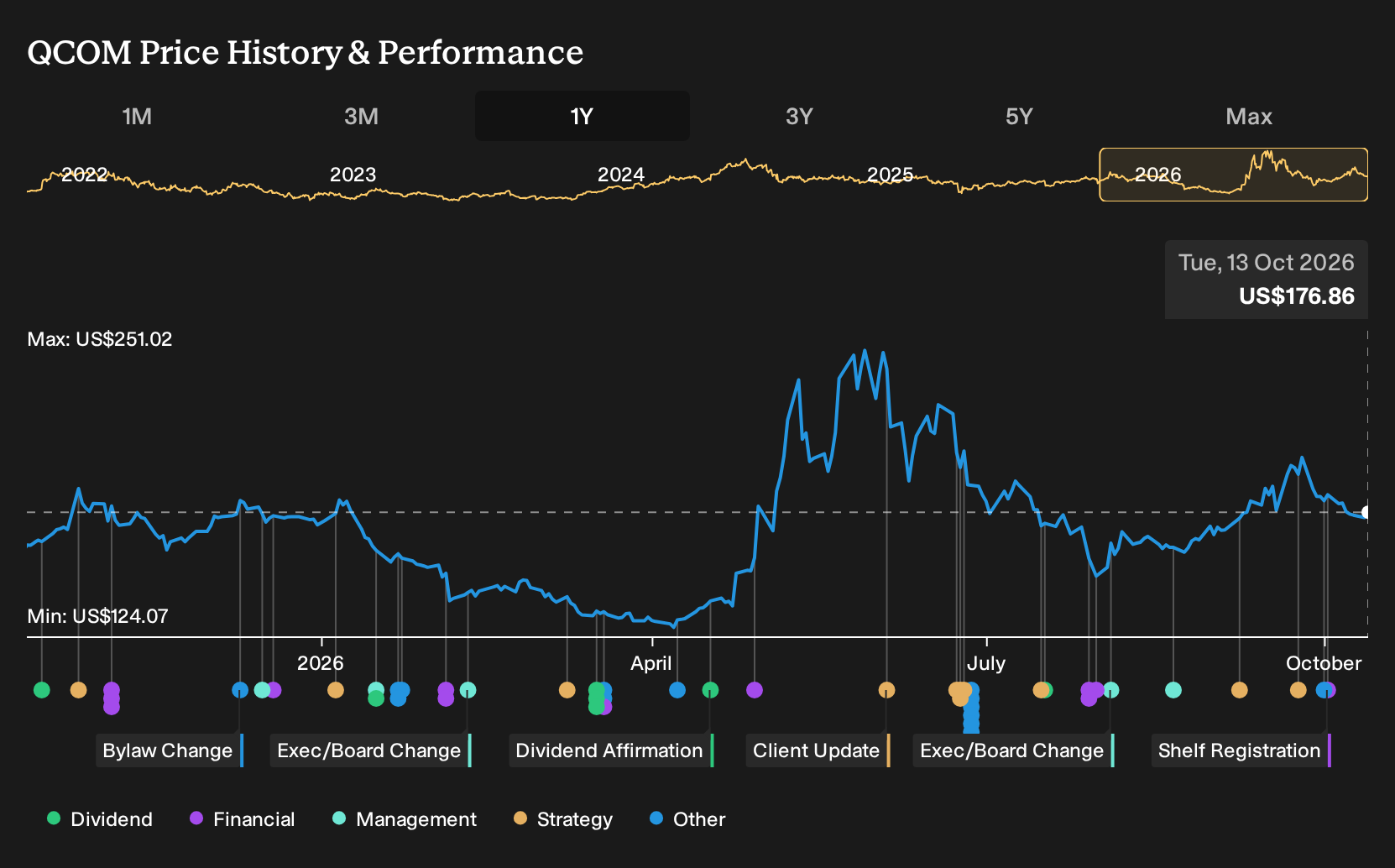Show the Max price history range
Image resolution: width=1395 pixels, height=868 pixels.
(1249, 116)
